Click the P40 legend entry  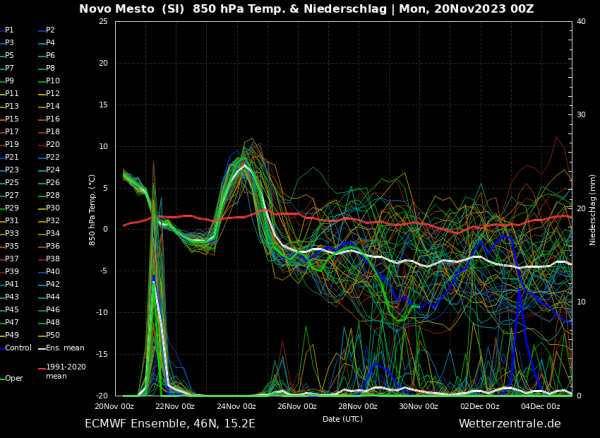(49, 271)
